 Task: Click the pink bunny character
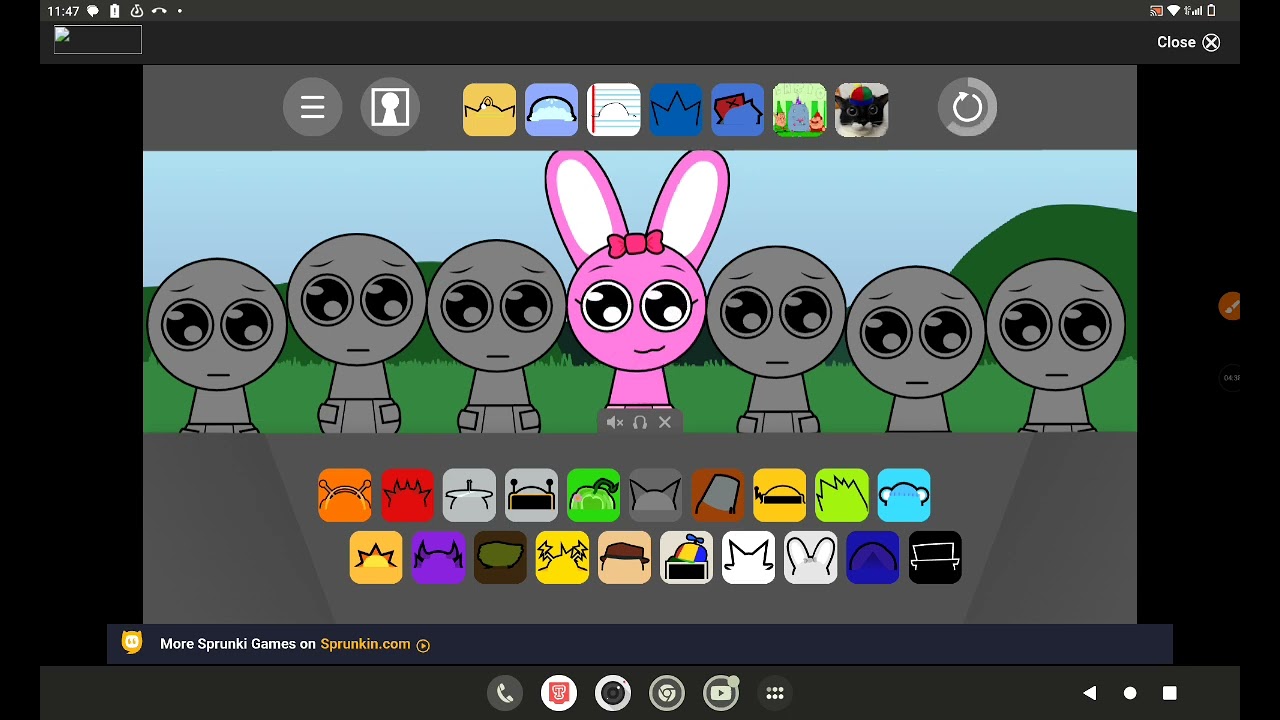coord(637,290)
